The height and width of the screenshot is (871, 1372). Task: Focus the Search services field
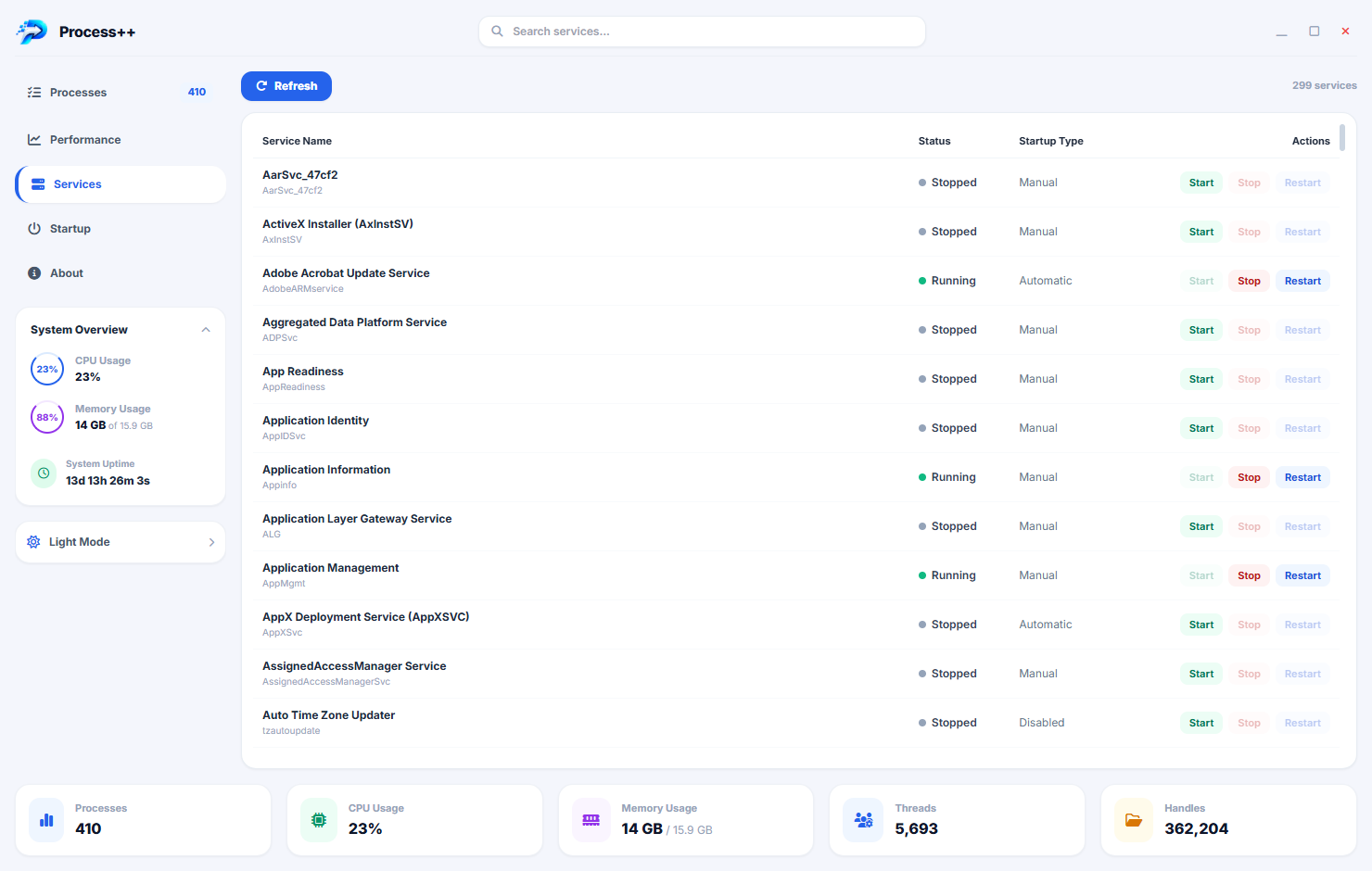(x=702, y=32)
